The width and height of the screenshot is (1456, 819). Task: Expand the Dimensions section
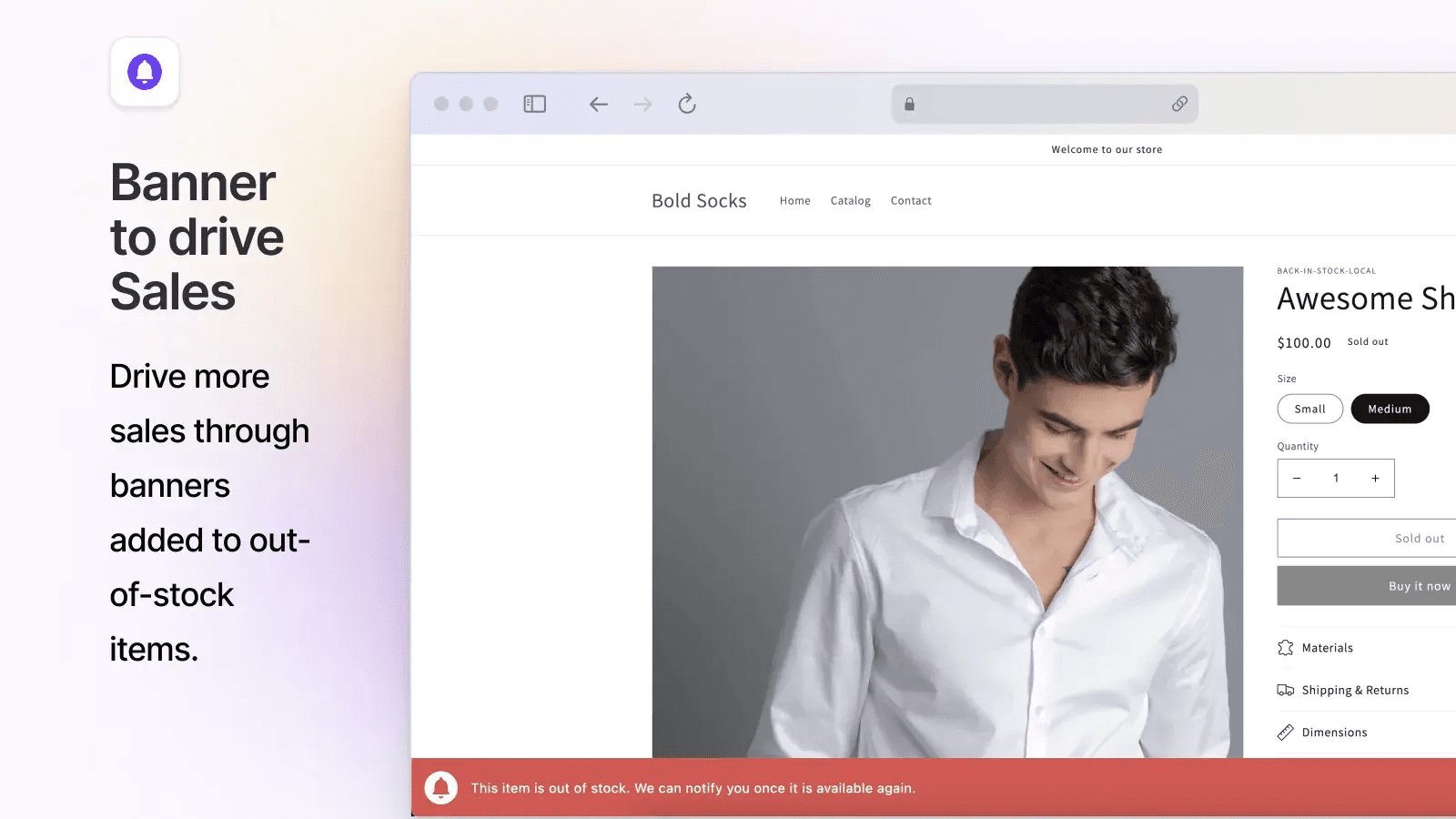click(x=1333, y=733)
